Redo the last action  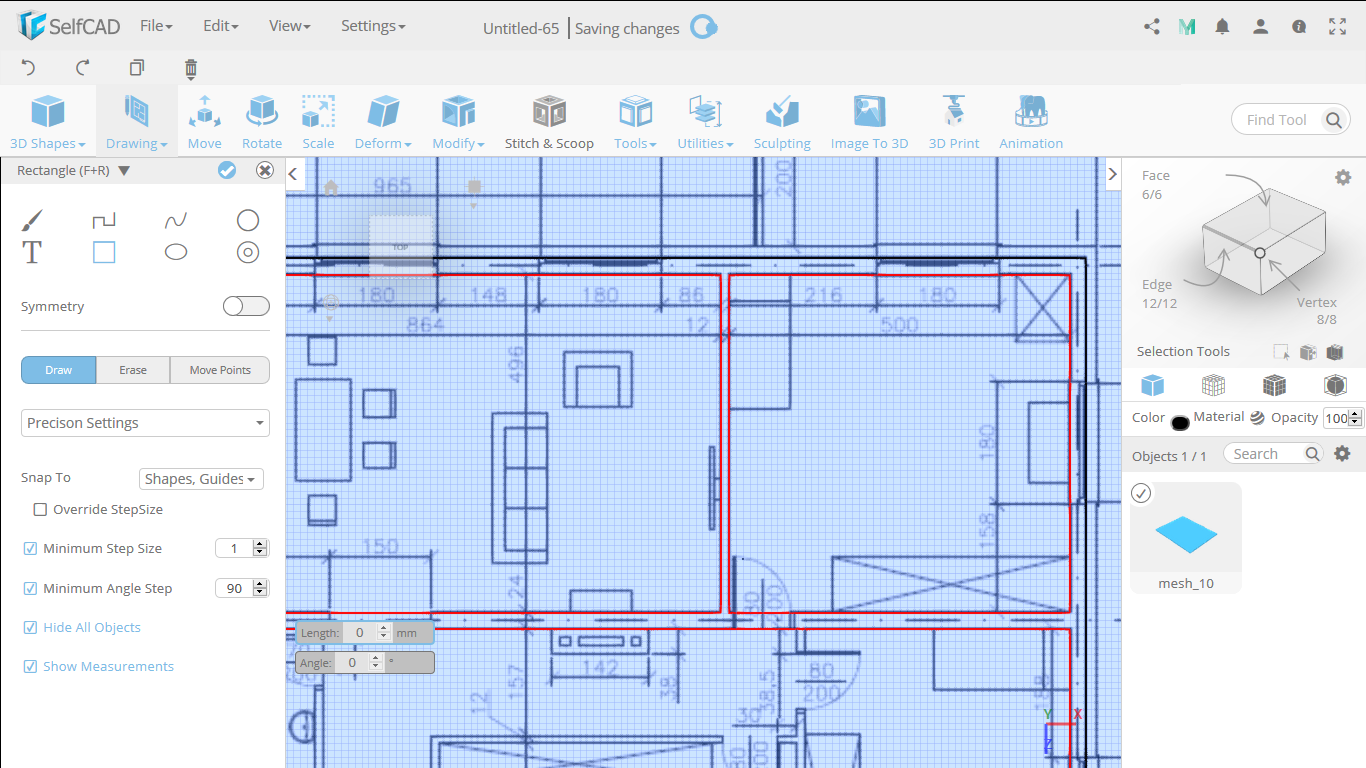(83, 68)
